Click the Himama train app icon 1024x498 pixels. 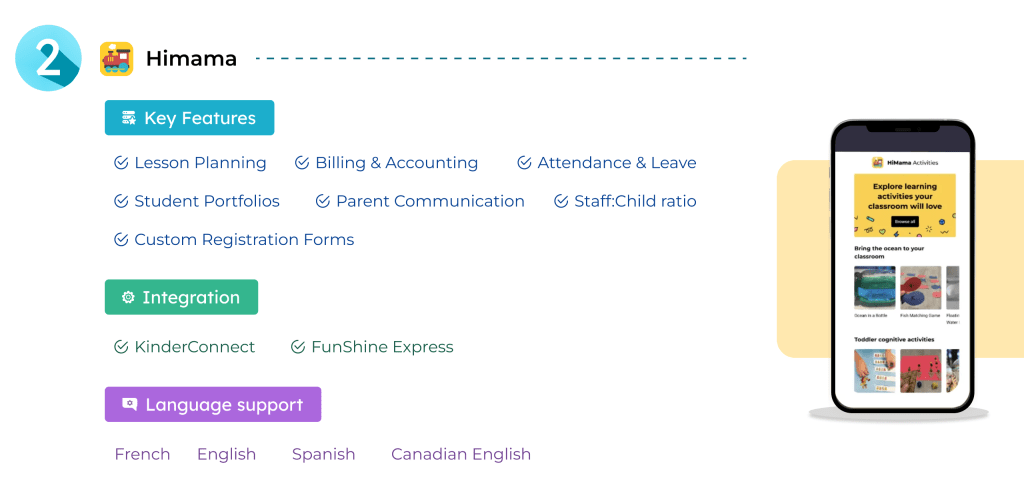[116, 59]
